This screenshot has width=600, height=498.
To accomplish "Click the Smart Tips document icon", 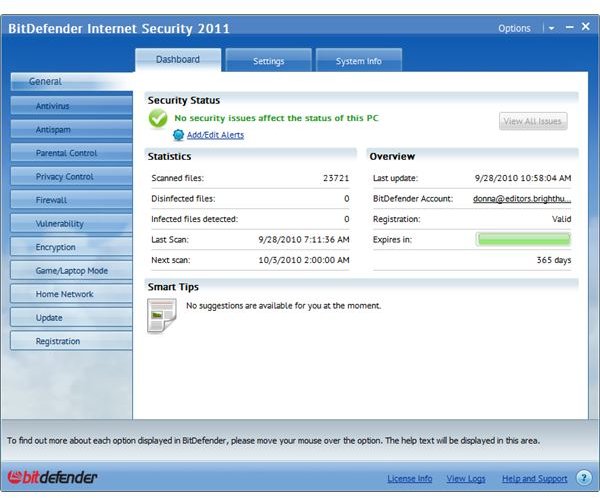I will click(162, 316).
